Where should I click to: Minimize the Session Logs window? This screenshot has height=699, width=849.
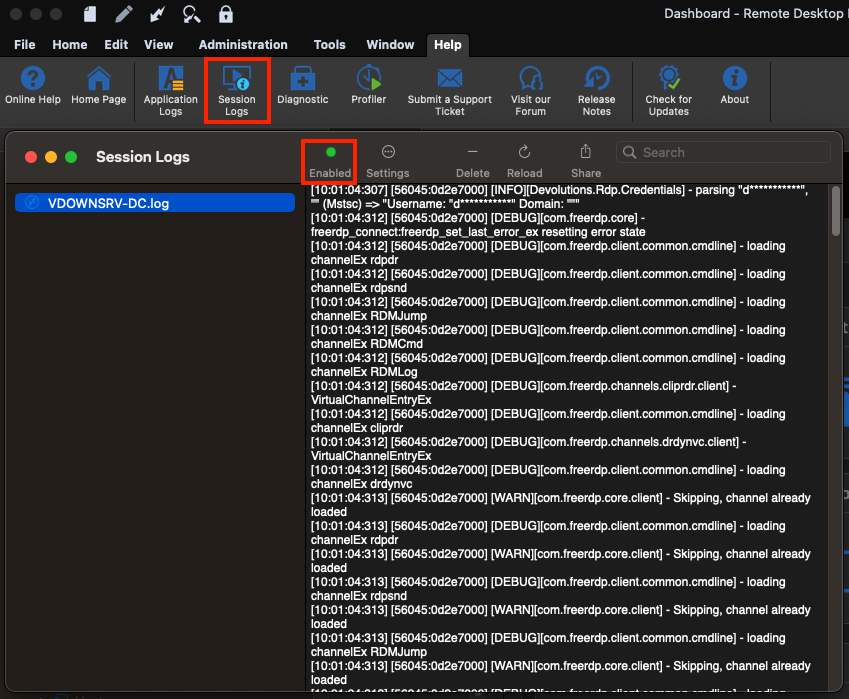[51, 157]
